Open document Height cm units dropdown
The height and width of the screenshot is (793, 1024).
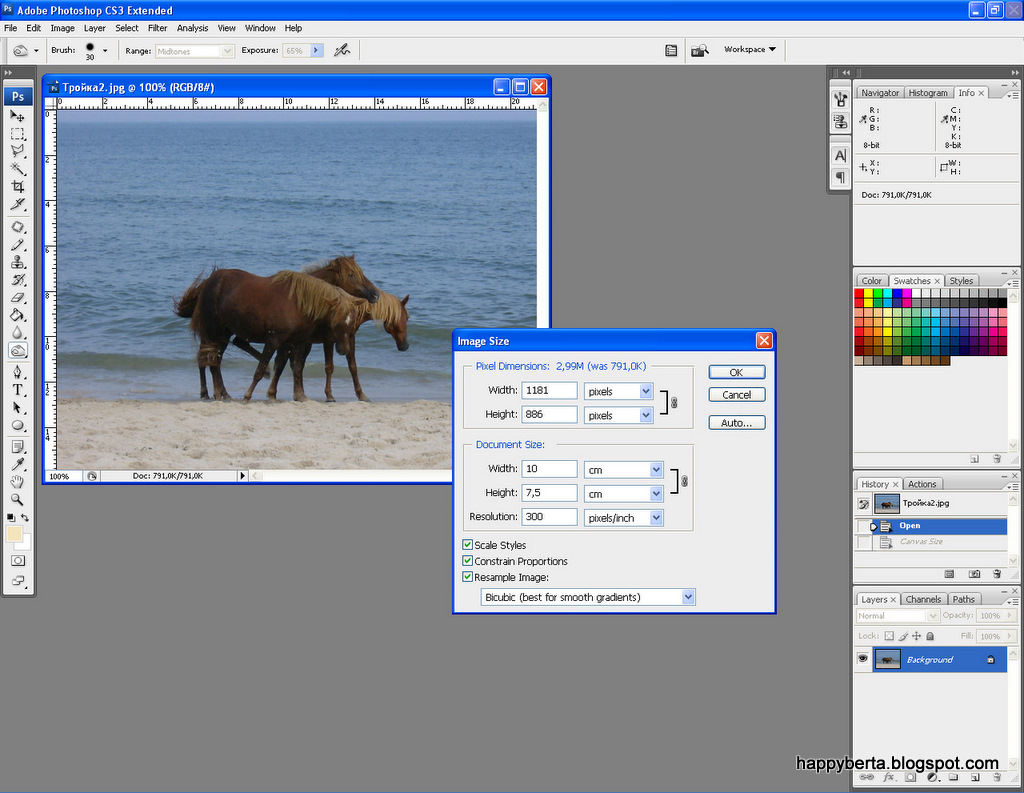(656, 493)
